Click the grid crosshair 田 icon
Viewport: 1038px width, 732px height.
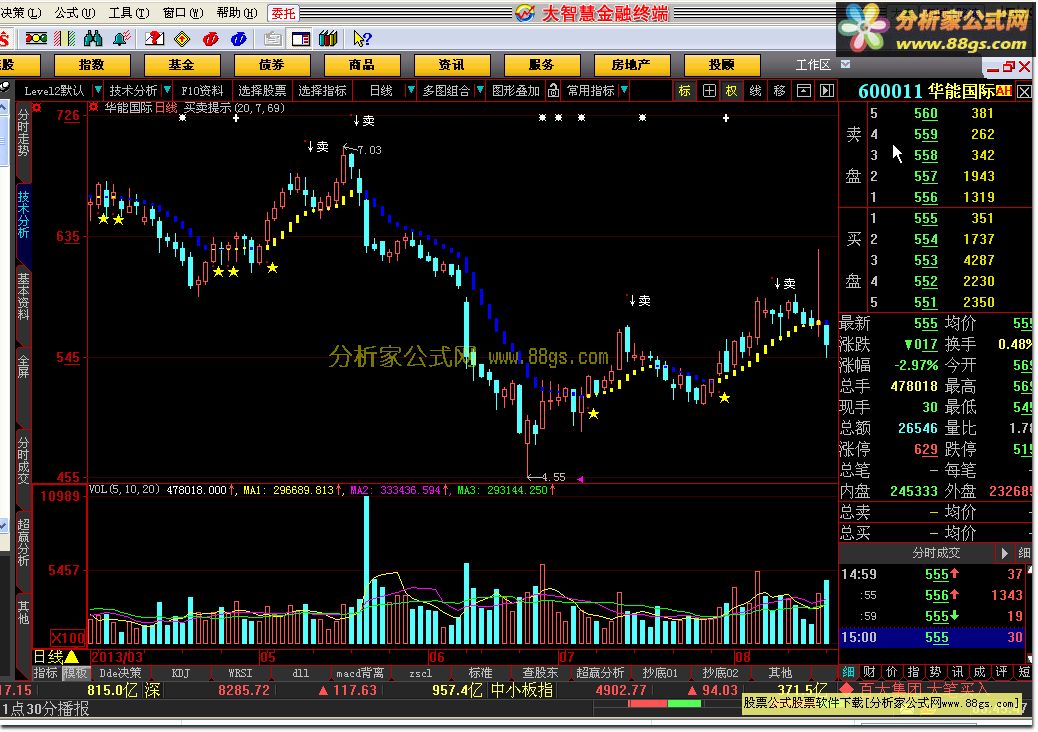(x=708, y=91)
